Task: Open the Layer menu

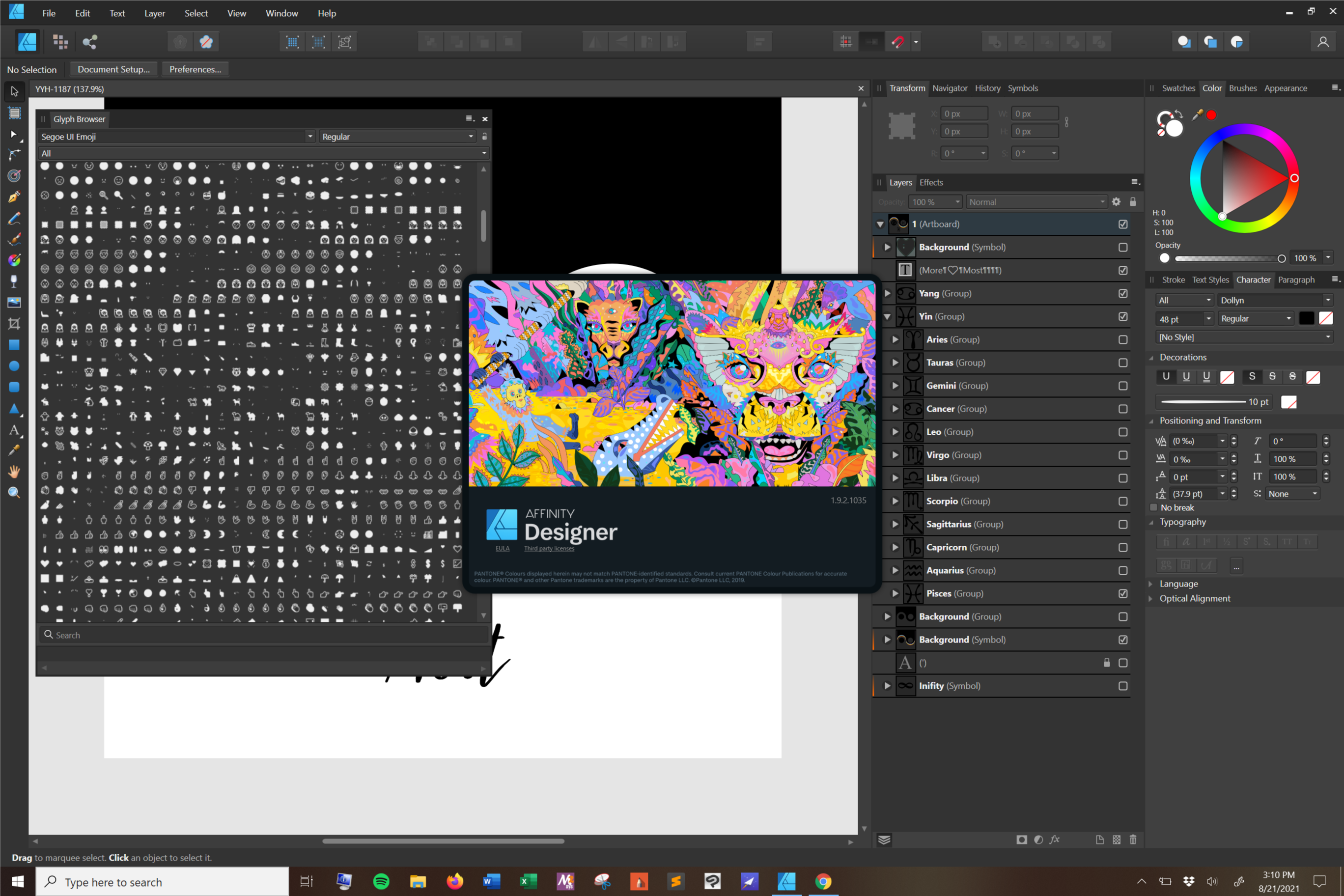Action: (x=154, y=13)
